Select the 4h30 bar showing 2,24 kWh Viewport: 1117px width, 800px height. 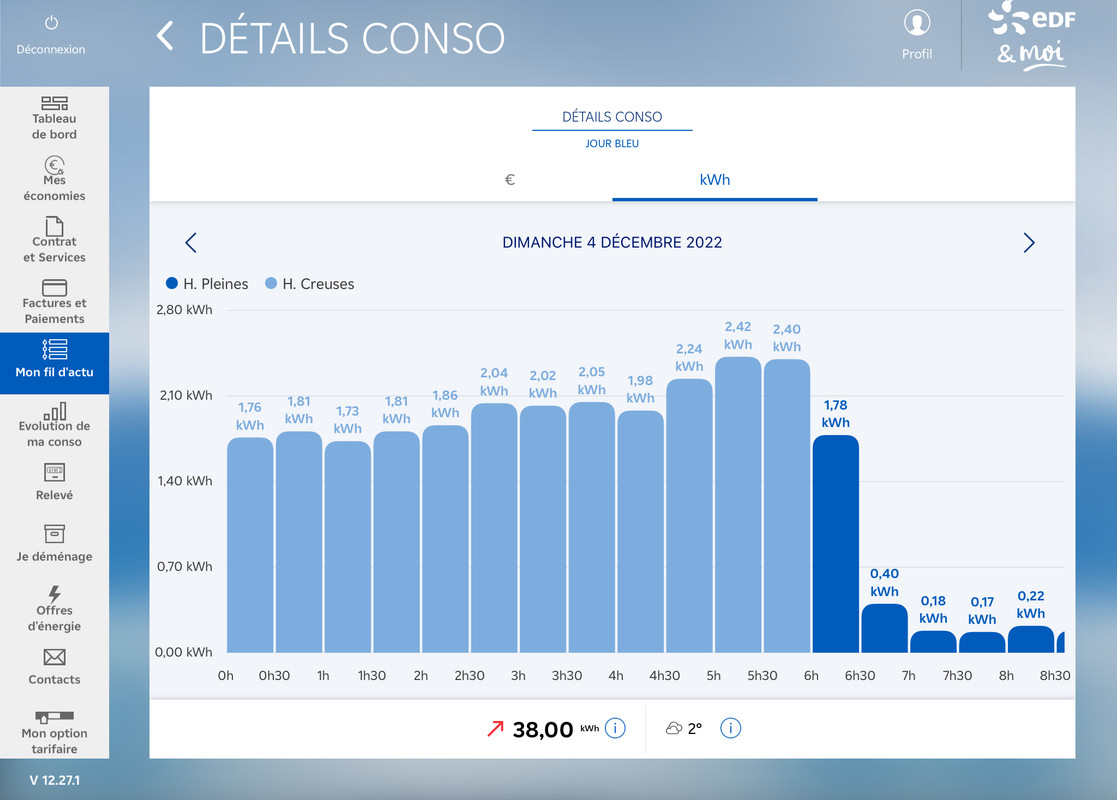click(x=689, y=516)
